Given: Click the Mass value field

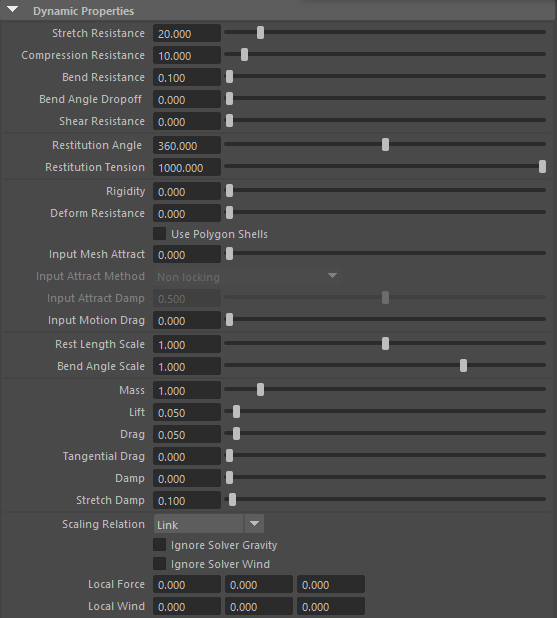Looking at the screenshot, I should tap(187, 391).
